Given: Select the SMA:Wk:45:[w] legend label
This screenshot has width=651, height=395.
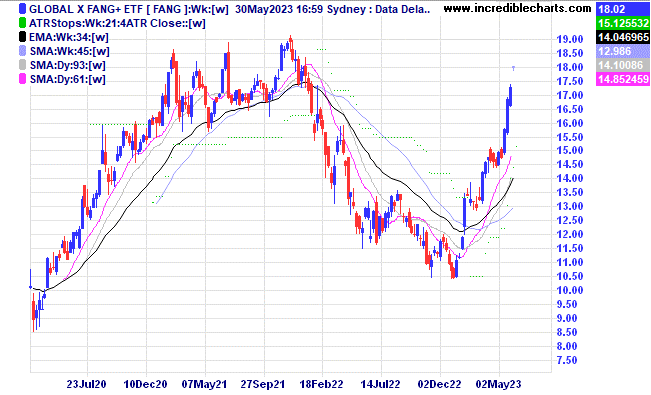Looking at the screenshot, I should point(69,51).
